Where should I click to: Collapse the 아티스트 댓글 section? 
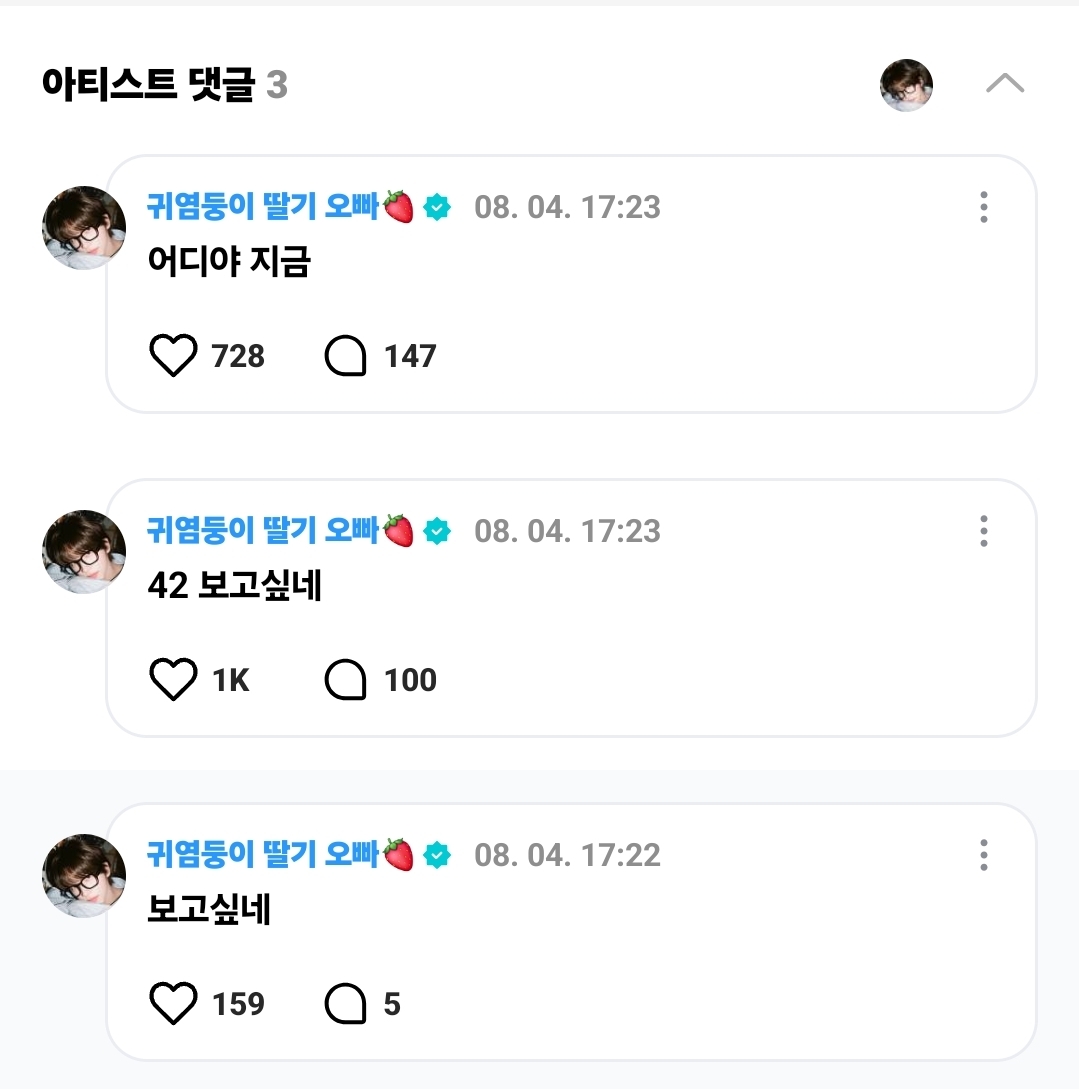(x=1005, y=84)
